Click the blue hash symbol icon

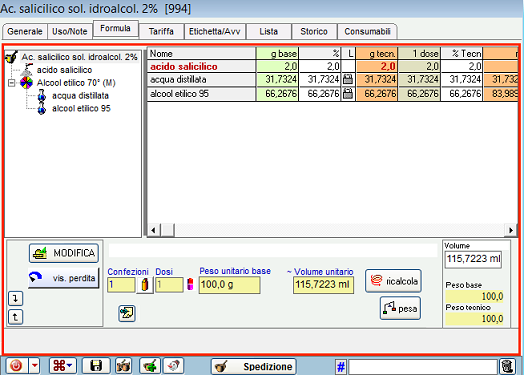(x=341, y=367)
